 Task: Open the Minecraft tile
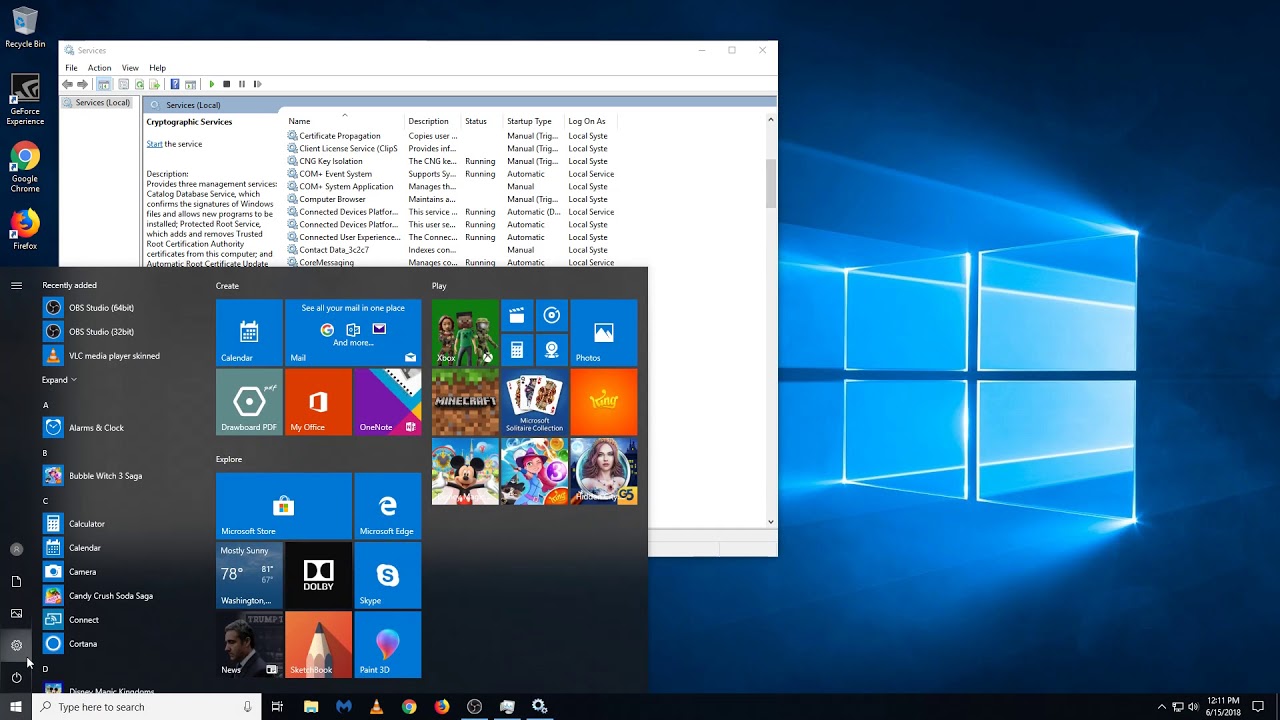[x=465, y=402]
